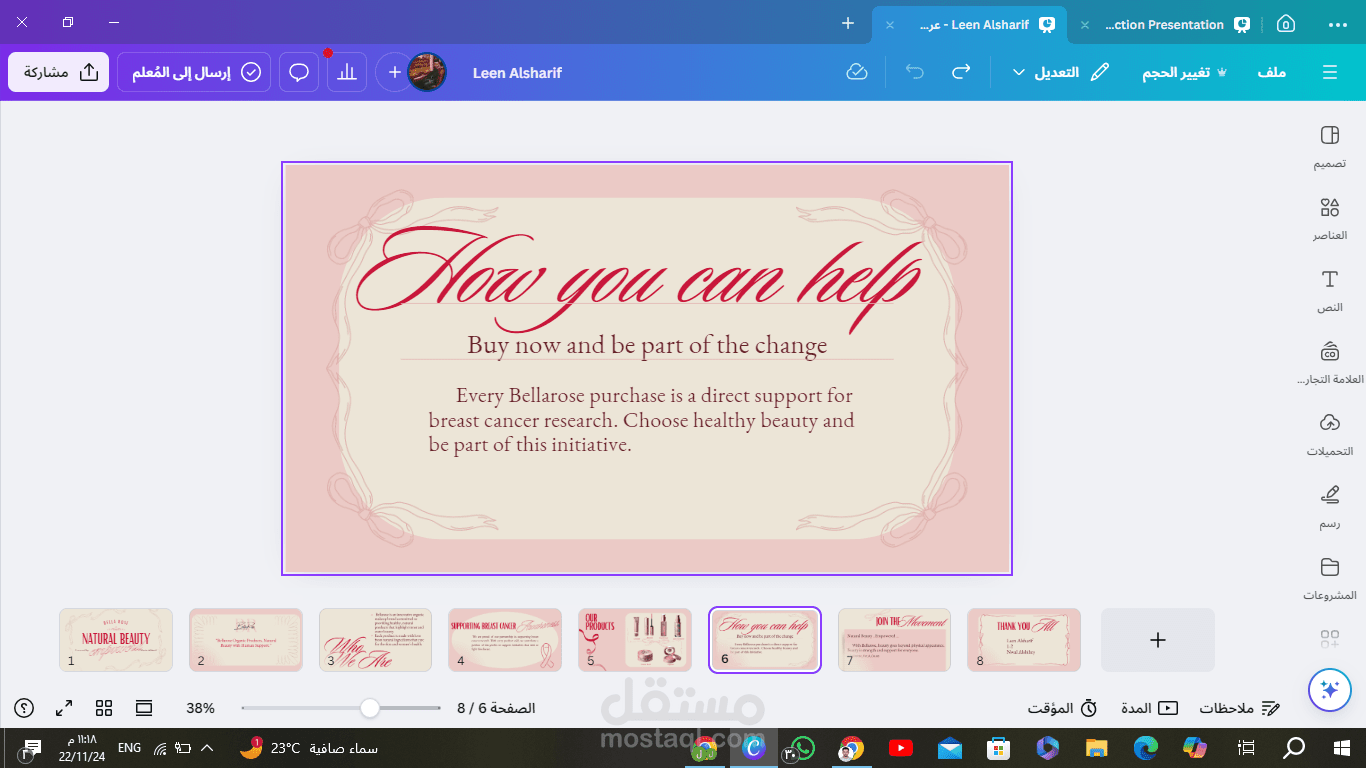Viewport: 1366px width, 768px height.
Task: Toggle the page thumbnails strip view
Action: [144, 708]
